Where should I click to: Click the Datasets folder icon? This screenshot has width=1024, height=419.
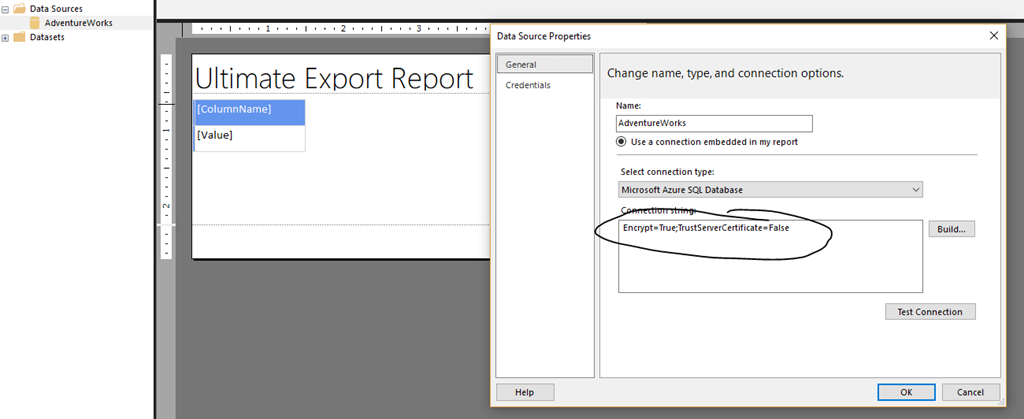click(20, 38)
